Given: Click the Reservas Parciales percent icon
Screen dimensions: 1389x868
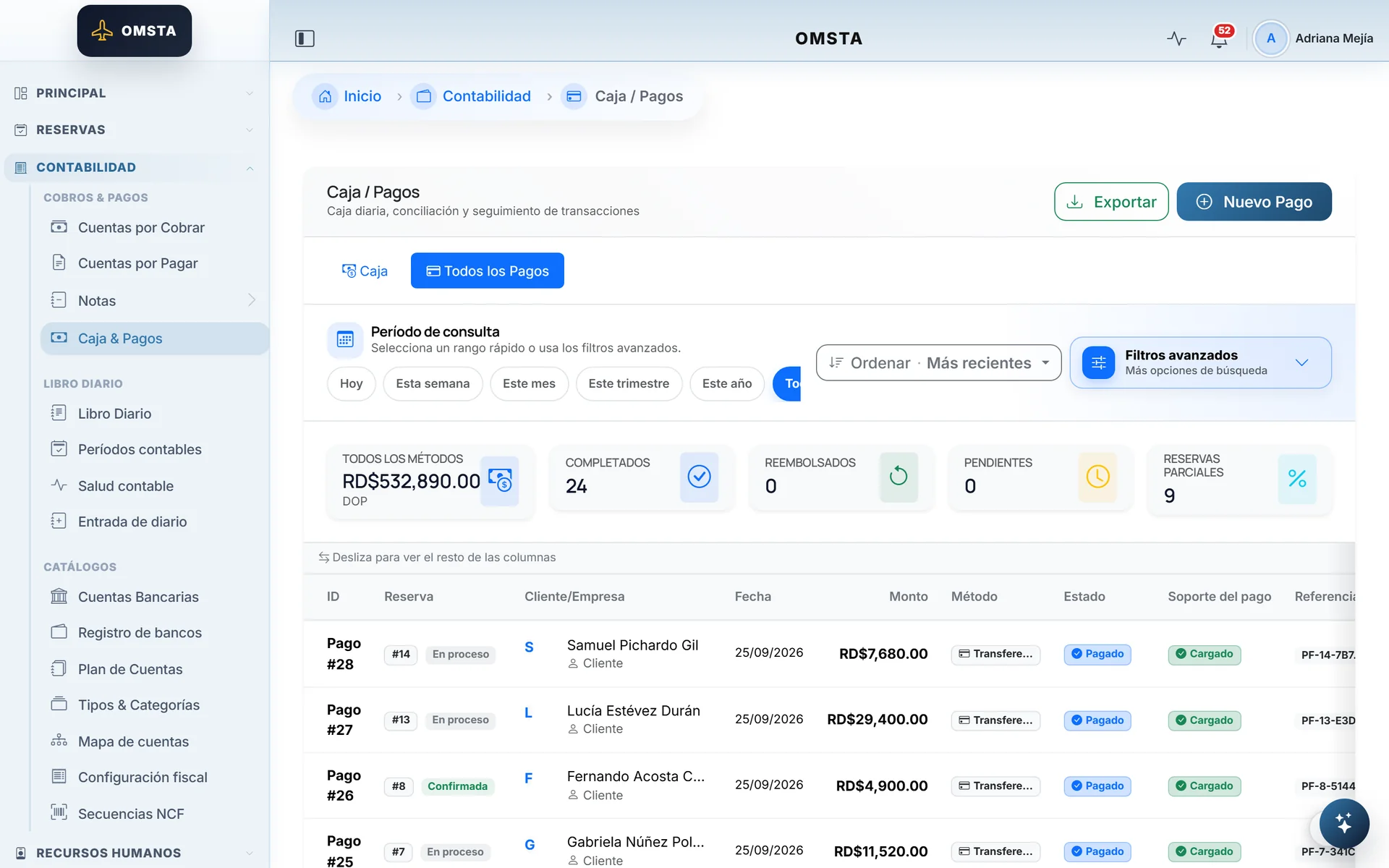Looking at the screenshot, I should (1297, 479).
